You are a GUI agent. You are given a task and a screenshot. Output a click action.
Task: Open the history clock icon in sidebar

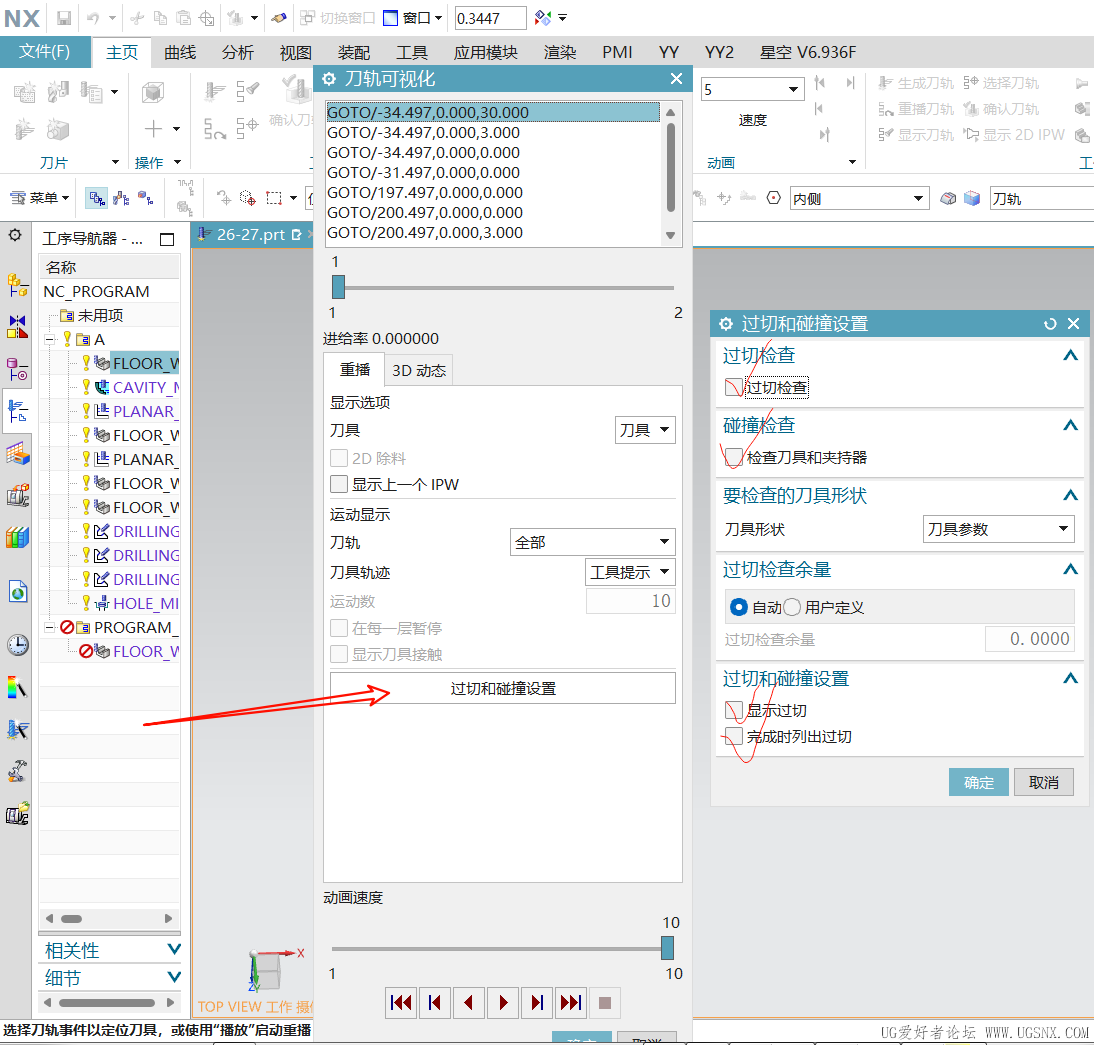17,645
